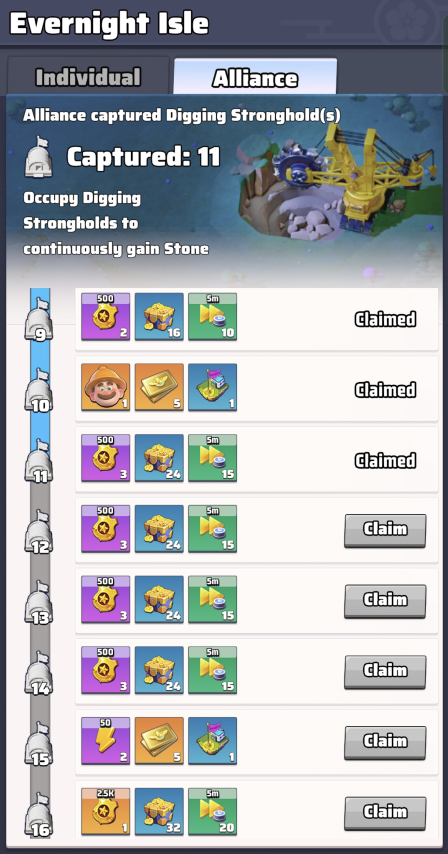Claim the stronghold 16 reward
448x854 pixels.
(385, 813)
